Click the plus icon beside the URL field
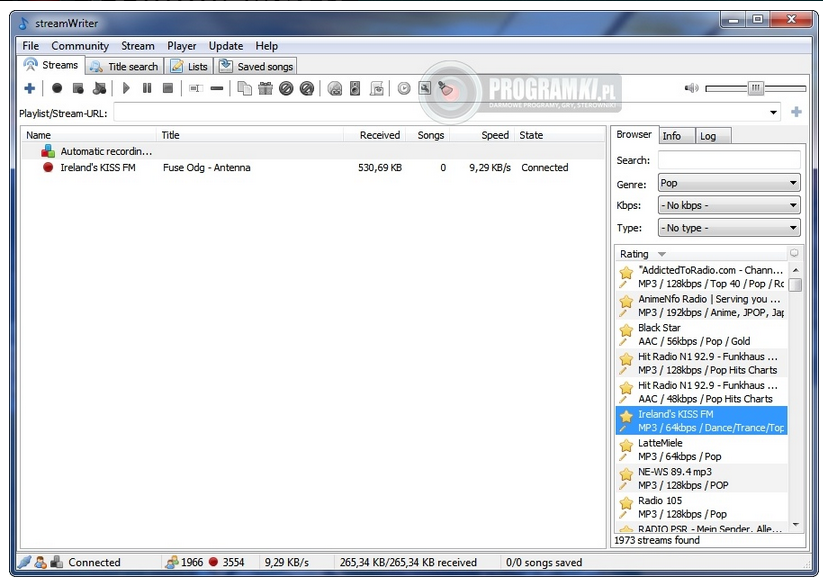 point(796,112)
